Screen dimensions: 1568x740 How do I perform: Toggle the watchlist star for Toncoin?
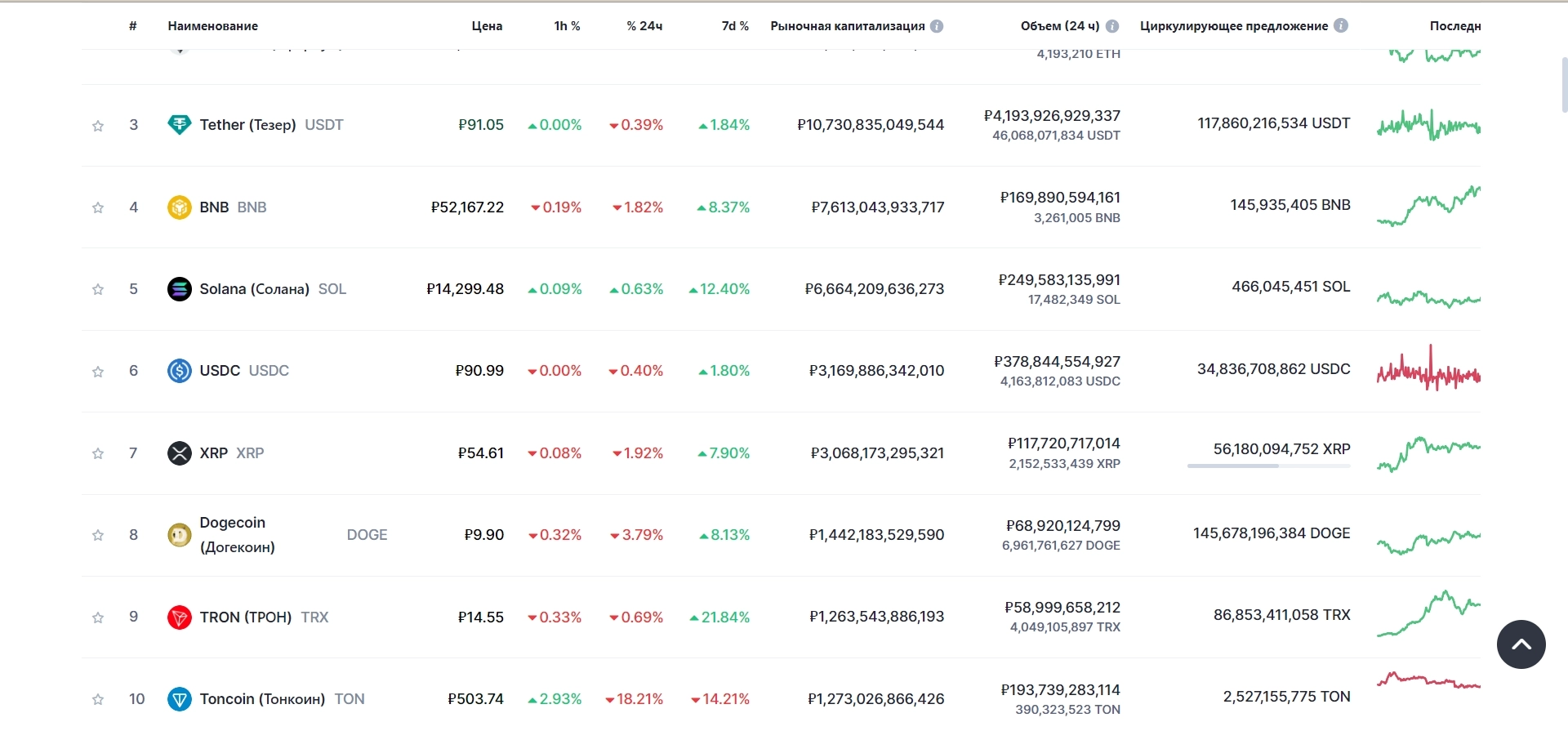pyautogui.click(x=98, y=699)
